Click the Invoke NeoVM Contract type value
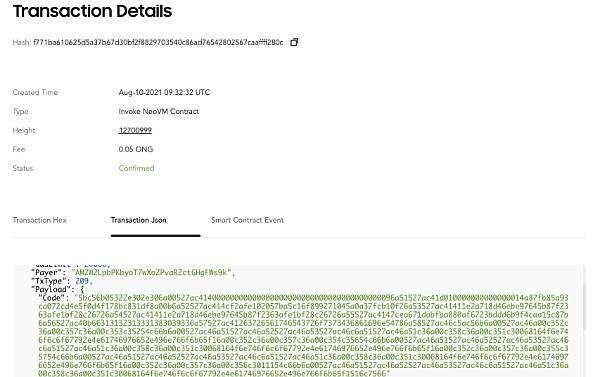The width and height of the screenshot is (600, 377). coord(158,111)
